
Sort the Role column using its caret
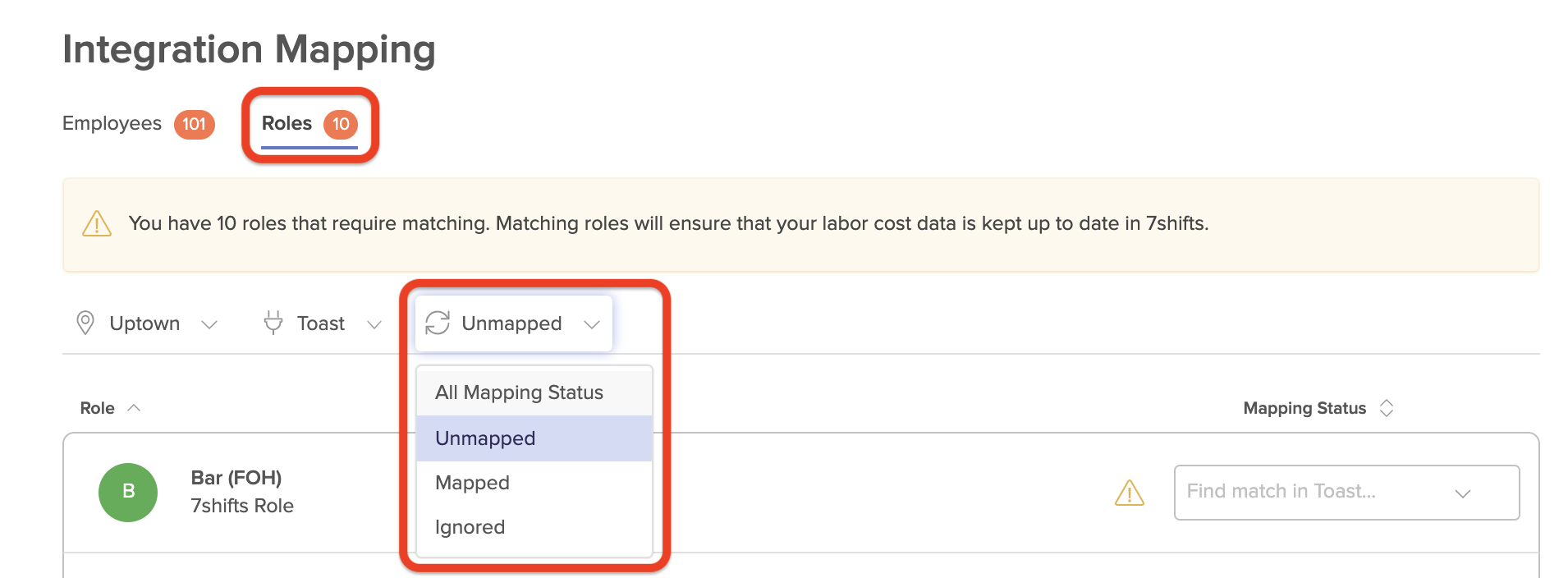pyautogui.click(x=134, y=407)
